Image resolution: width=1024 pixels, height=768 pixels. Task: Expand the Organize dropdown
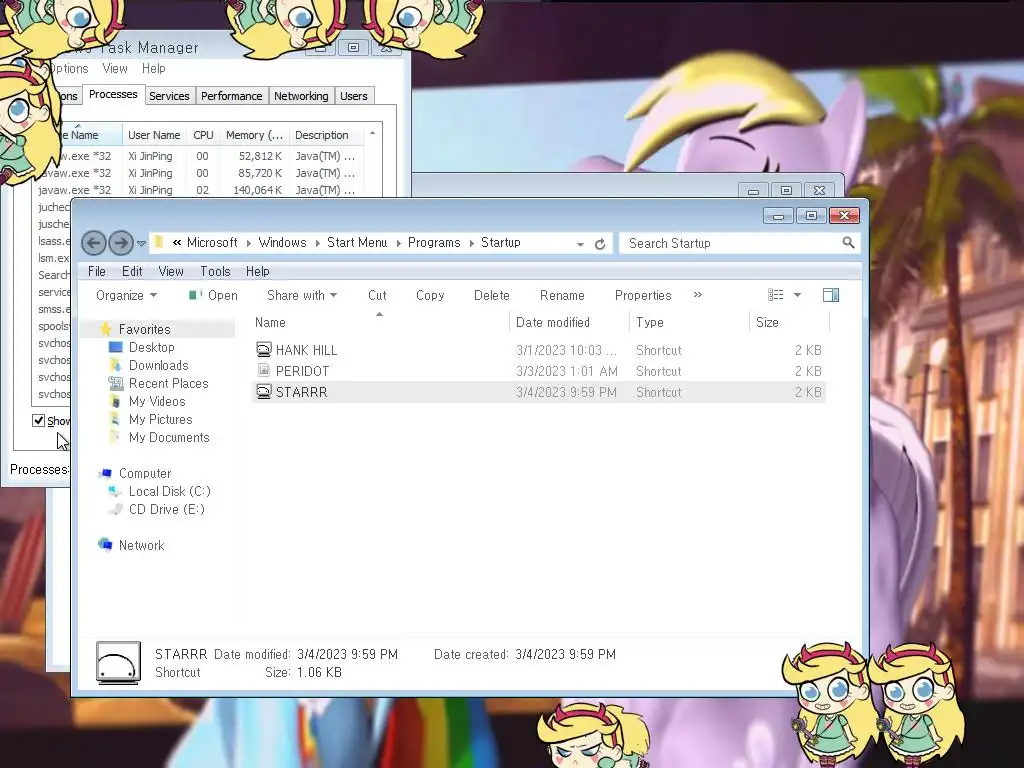[126, 295]
